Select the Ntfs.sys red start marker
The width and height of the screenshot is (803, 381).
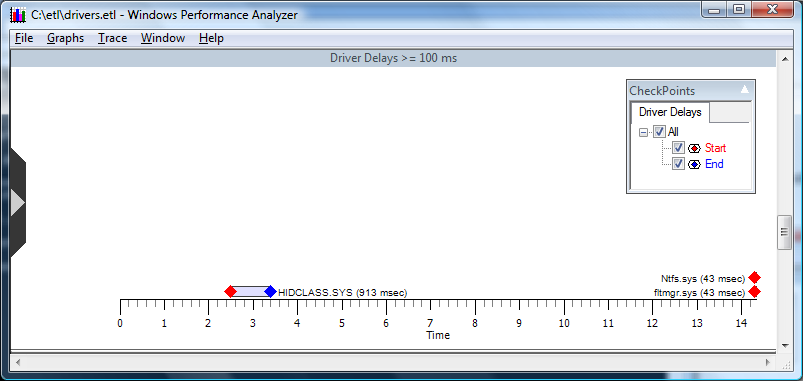click(x=754, y=278)
